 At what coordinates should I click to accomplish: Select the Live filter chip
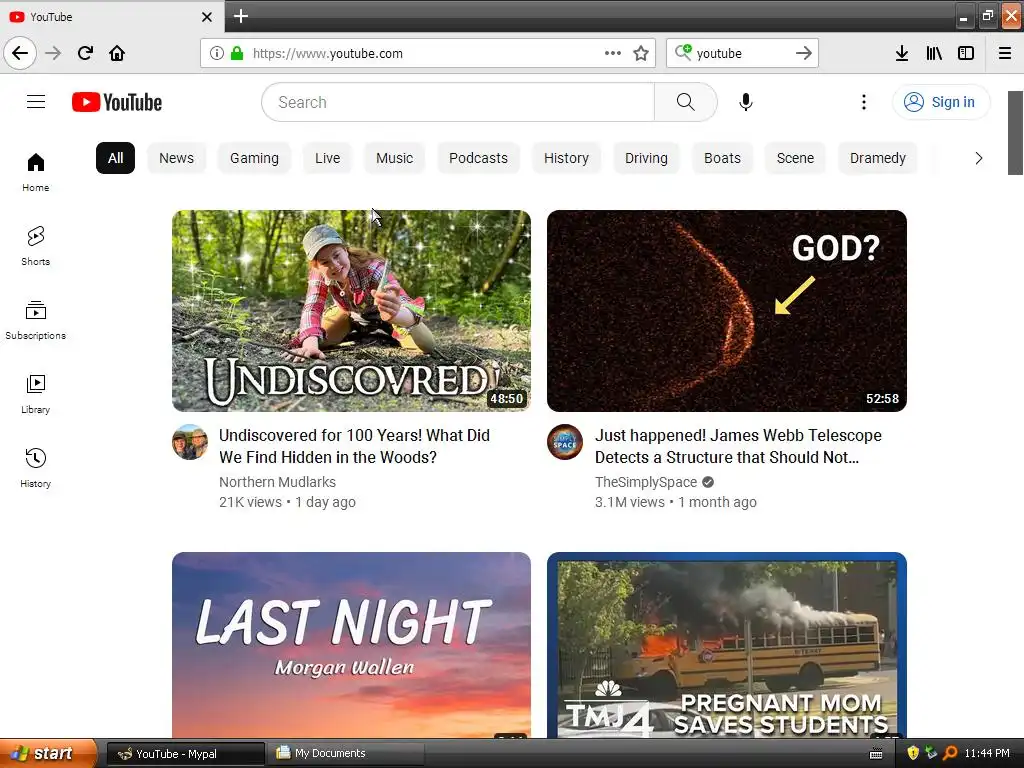point(327,158)
